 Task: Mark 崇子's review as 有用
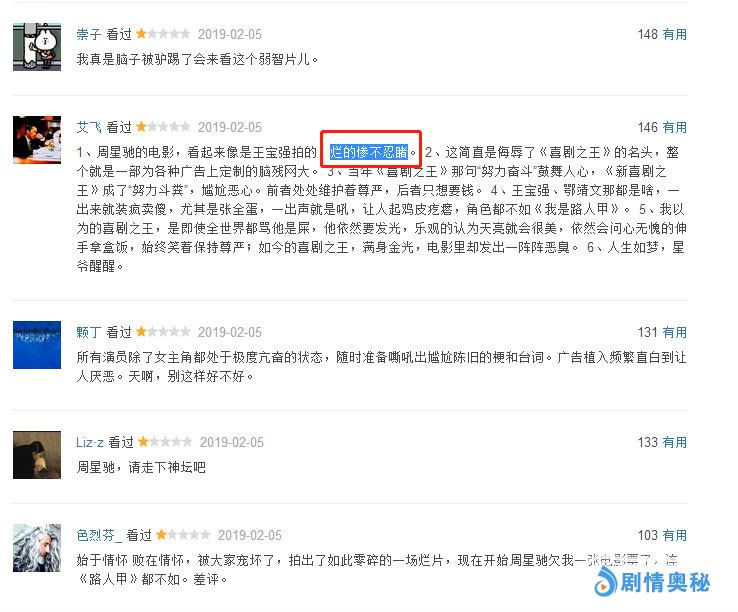pyautogui.click(x=674, y=34)
